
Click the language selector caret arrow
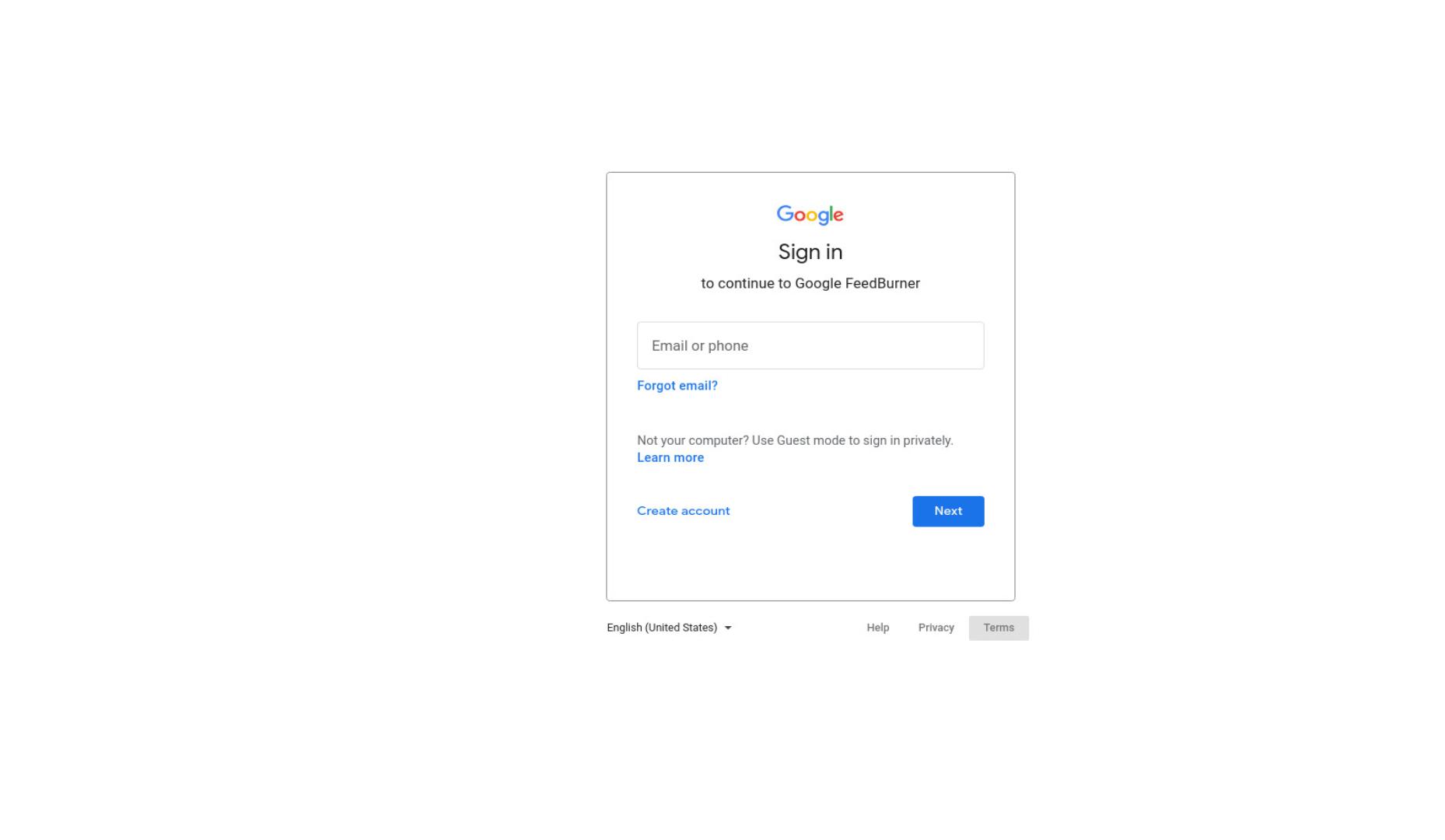pyautogui.click(x=728, y=628)
